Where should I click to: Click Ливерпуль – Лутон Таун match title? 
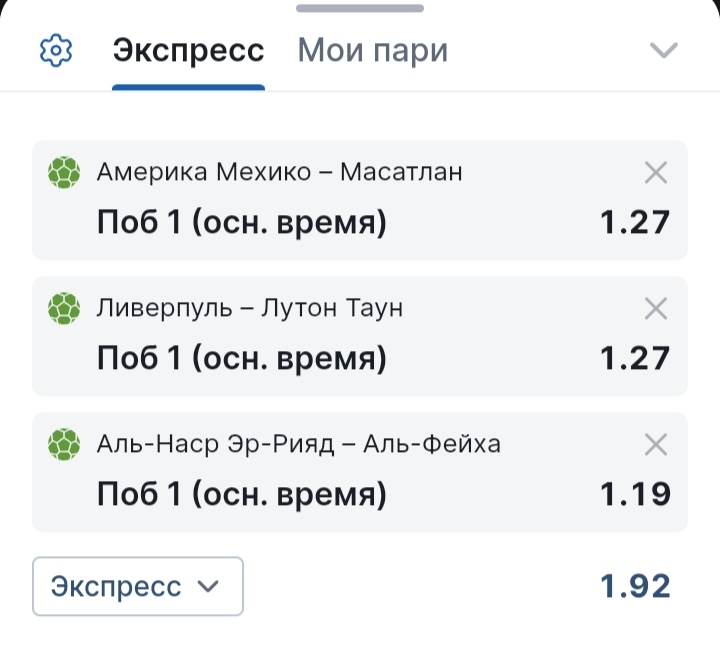(250, 308)
